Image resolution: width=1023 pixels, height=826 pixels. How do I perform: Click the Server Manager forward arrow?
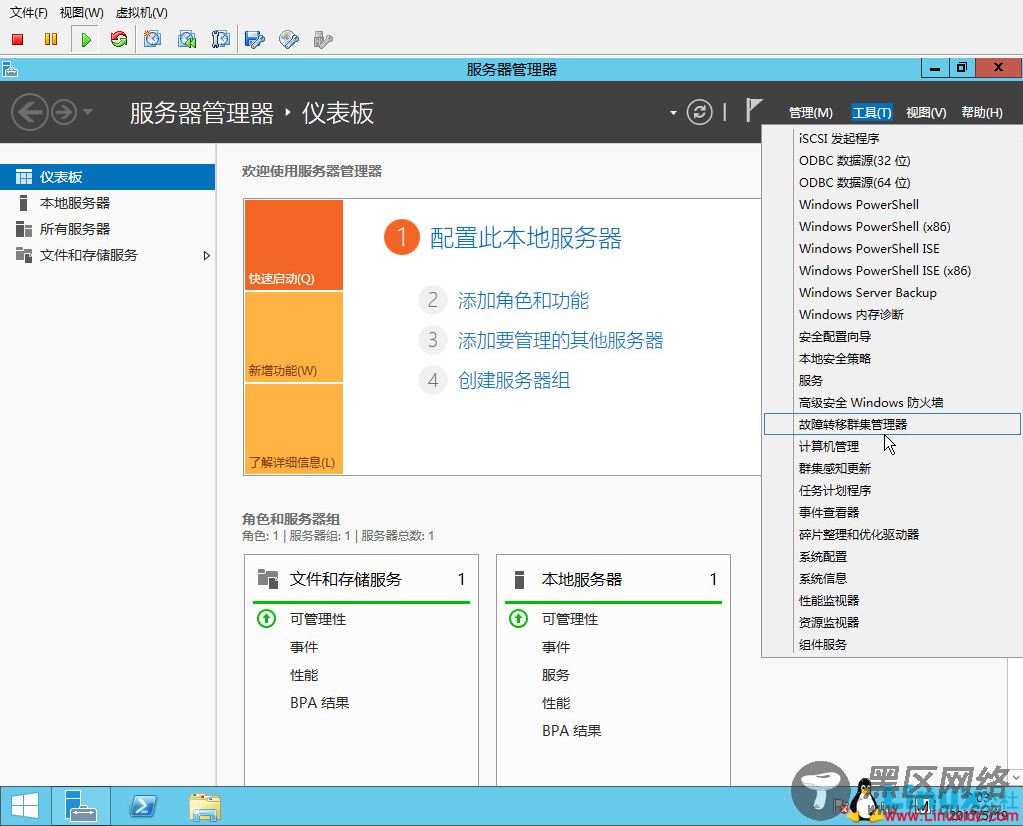pos(64,112)
